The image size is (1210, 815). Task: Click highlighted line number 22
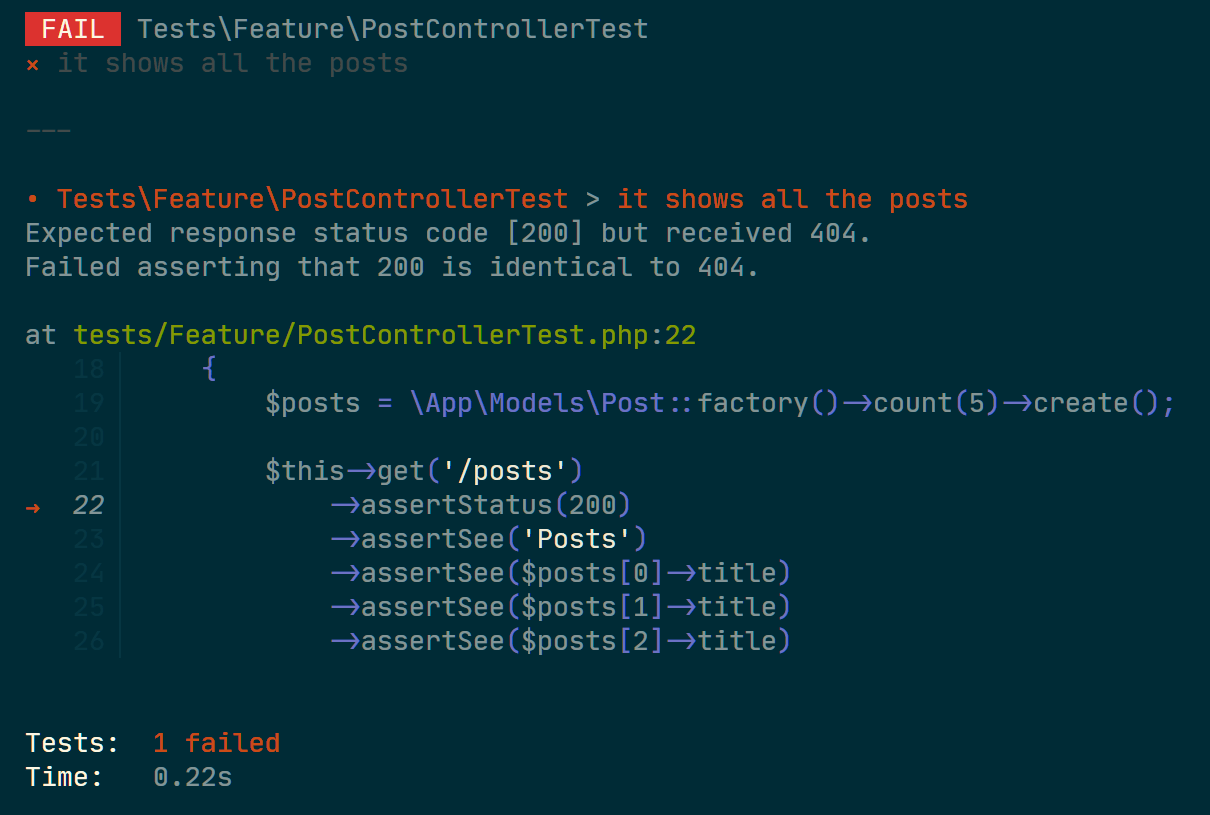[89, 505]
